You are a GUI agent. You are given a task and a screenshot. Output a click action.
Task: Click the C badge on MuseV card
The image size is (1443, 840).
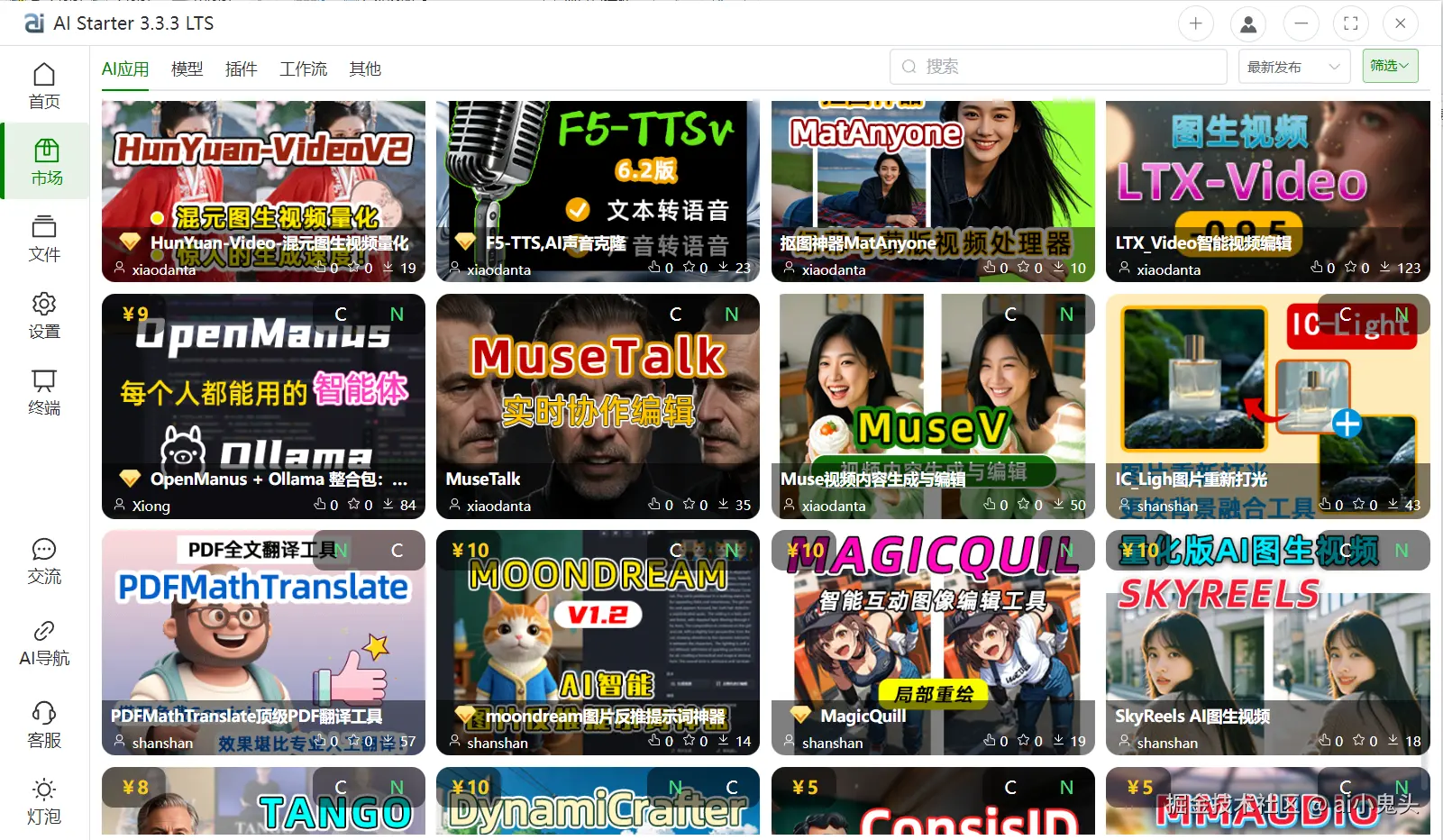point(1010,314)
